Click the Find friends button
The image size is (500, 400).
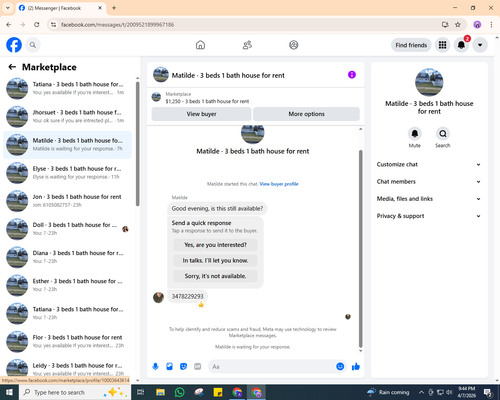click(x=411, y=45)
